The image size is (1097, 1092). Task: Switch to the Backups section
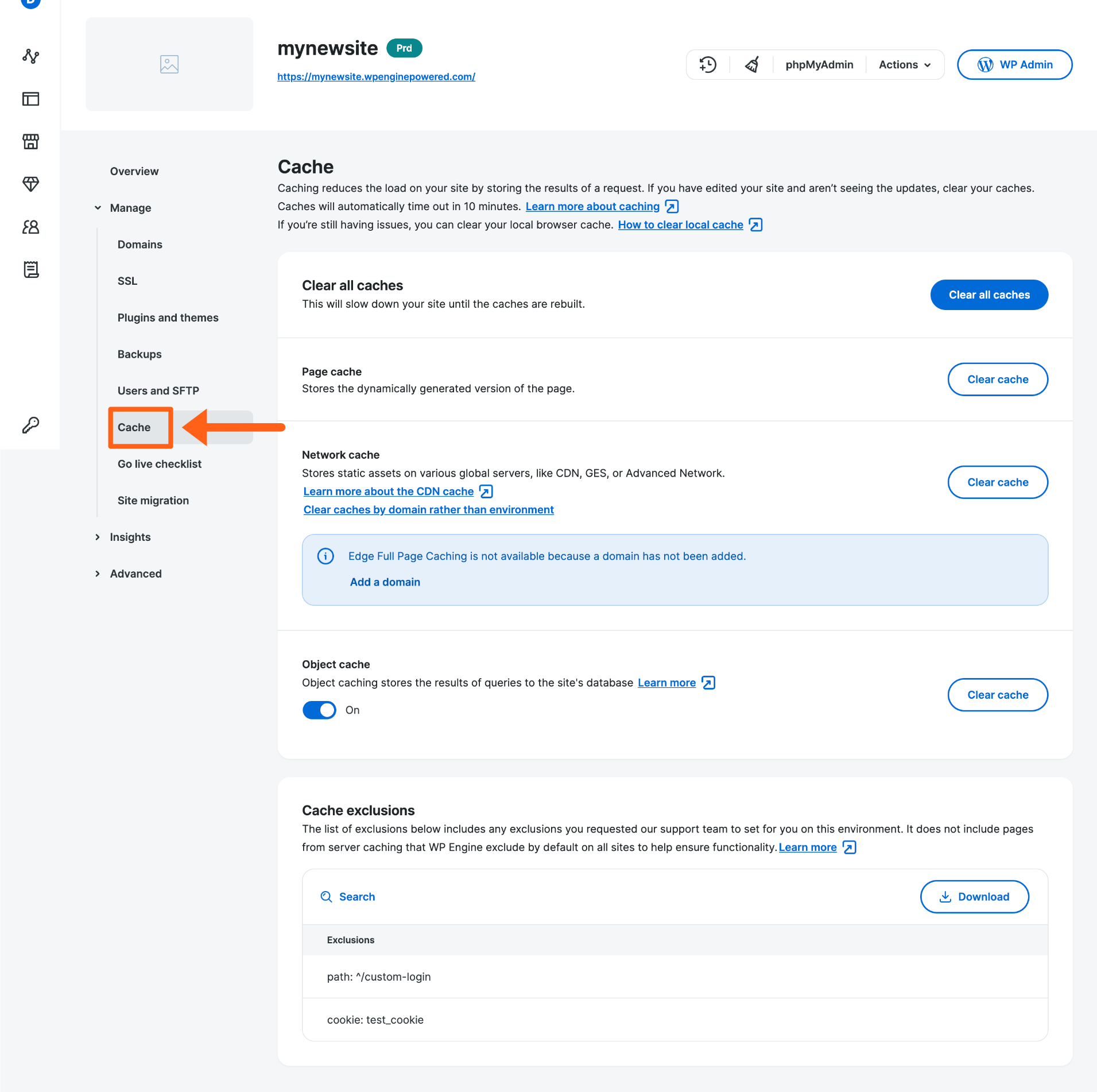pyautogui.click(x=139, y=354)
